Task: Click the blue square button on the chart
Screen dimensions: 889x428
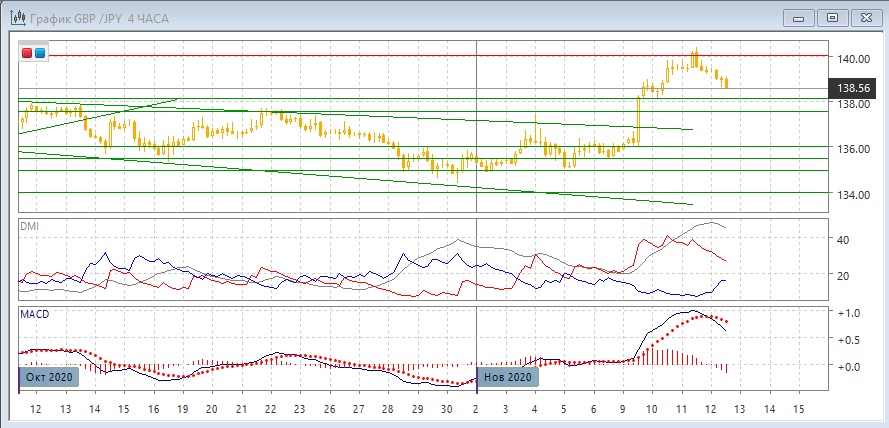Action: click(x=39, y=52)
